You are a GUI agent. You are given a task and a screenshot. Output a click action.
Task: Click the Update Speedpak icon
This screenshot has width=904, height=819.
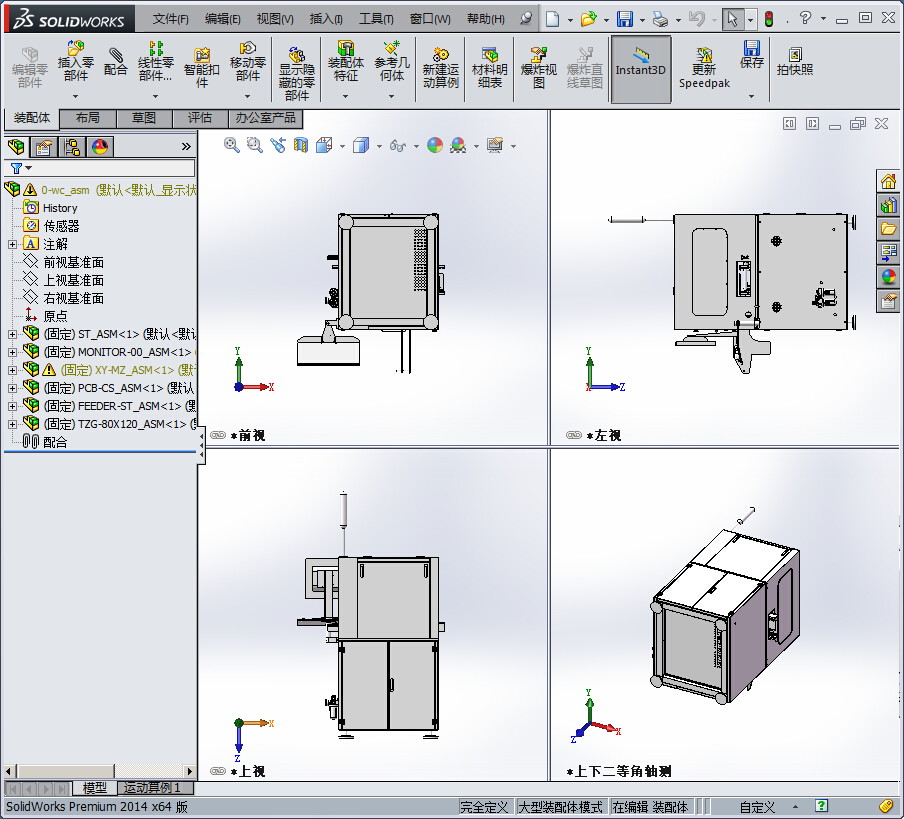click(704, 67)
